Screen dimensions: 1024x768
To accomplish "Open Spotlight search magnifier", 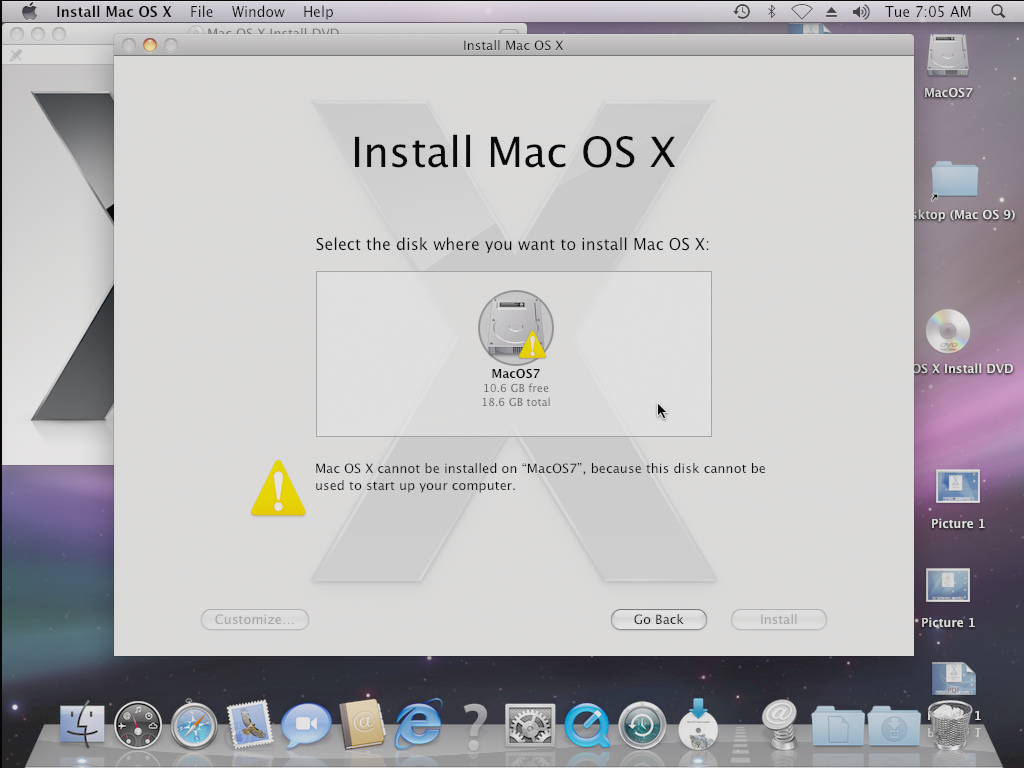I will [x=998, y=11].
